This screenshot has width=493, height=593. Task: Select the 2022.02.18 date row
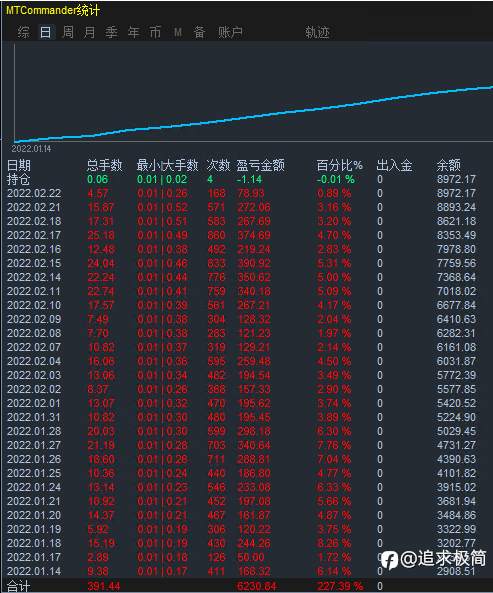pos(34,221)
